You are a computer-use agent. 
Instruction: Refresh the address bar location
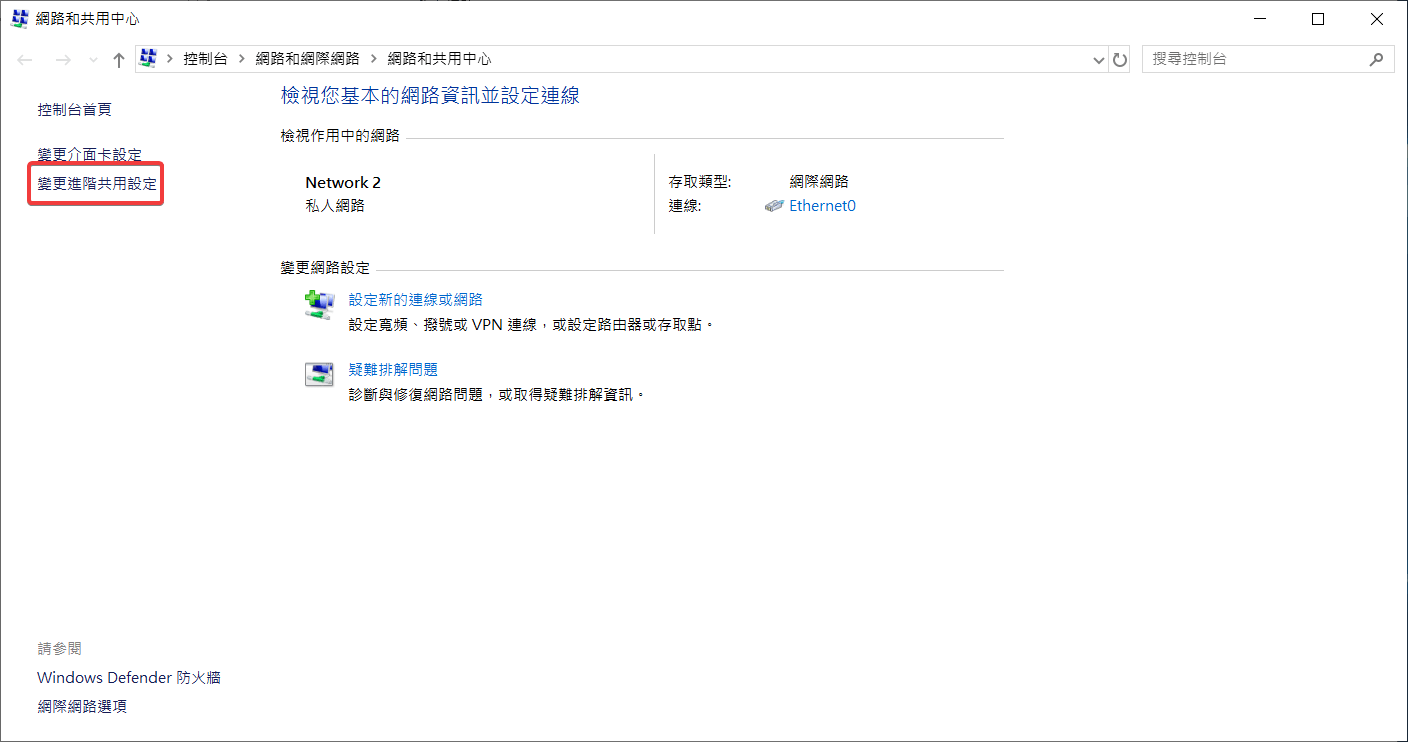point(1120,60)
